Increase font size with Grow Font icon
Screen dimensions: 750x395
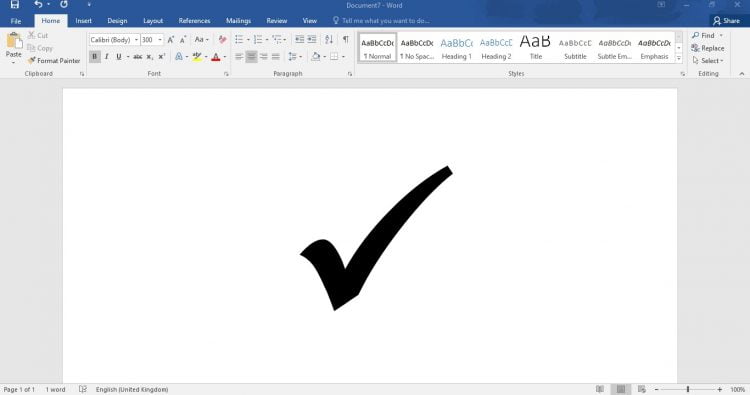point(171,40)
